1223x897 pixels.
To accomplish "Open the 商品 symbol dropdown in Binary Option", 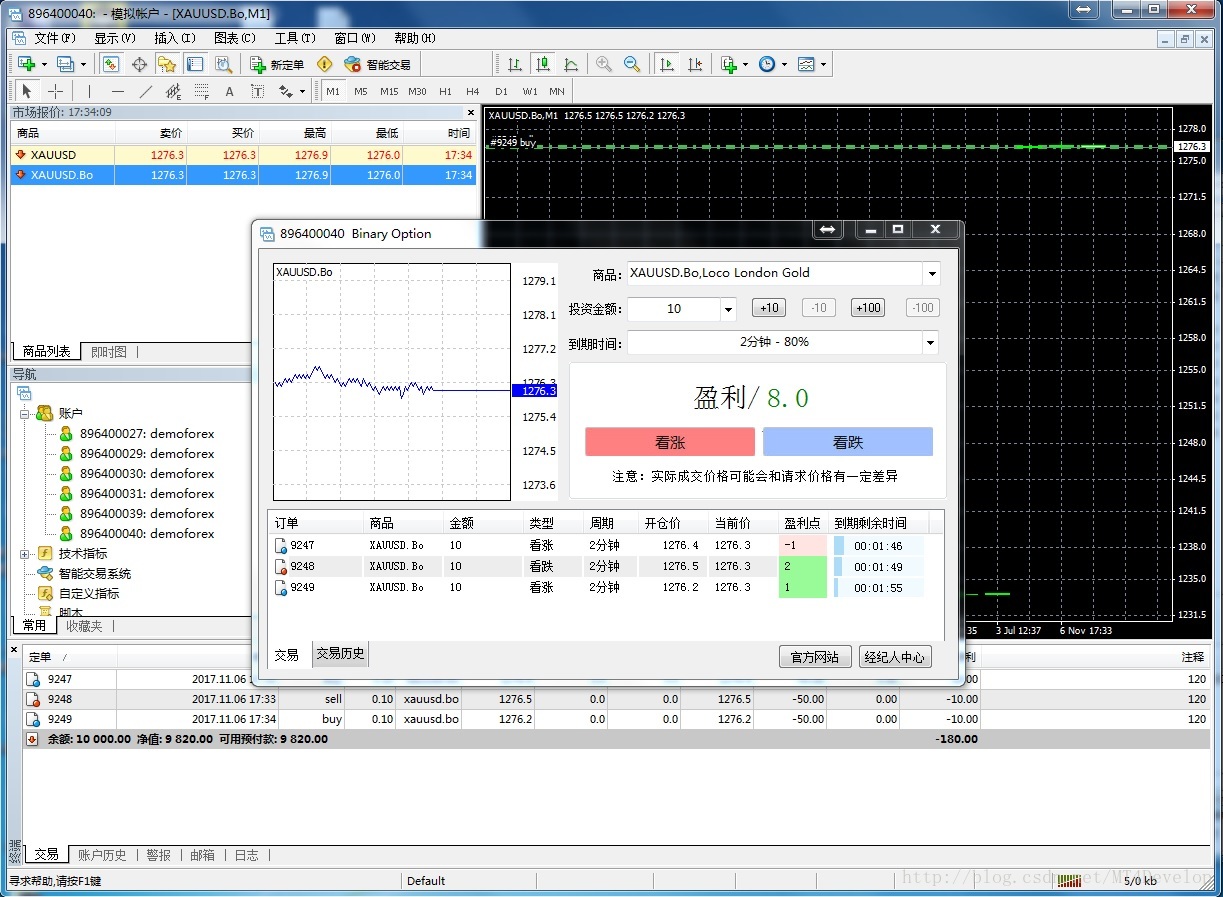I will click(931, 273).
